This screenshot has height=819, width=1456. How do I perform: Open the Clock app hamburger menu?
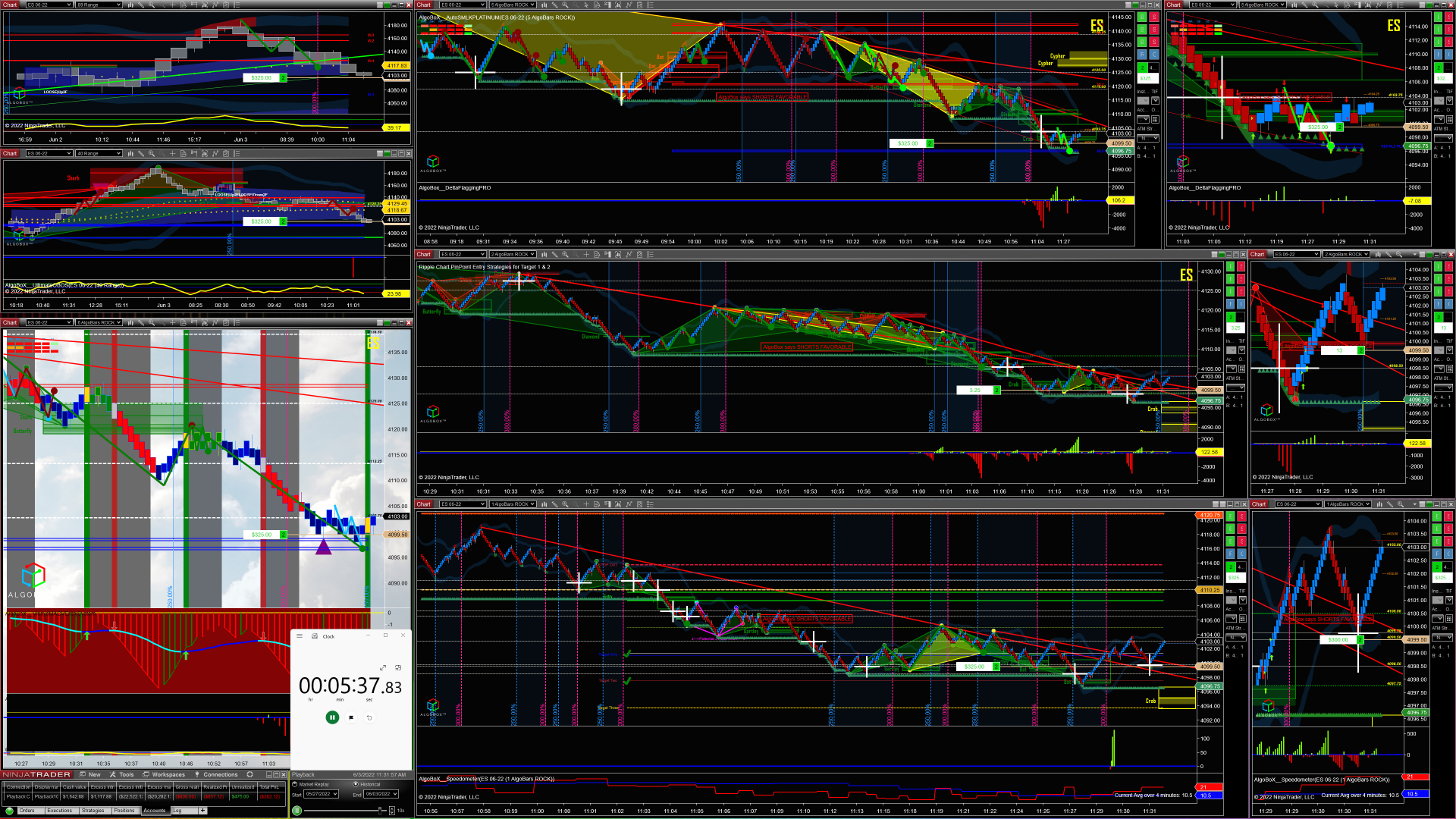click(x=300, y=636)
